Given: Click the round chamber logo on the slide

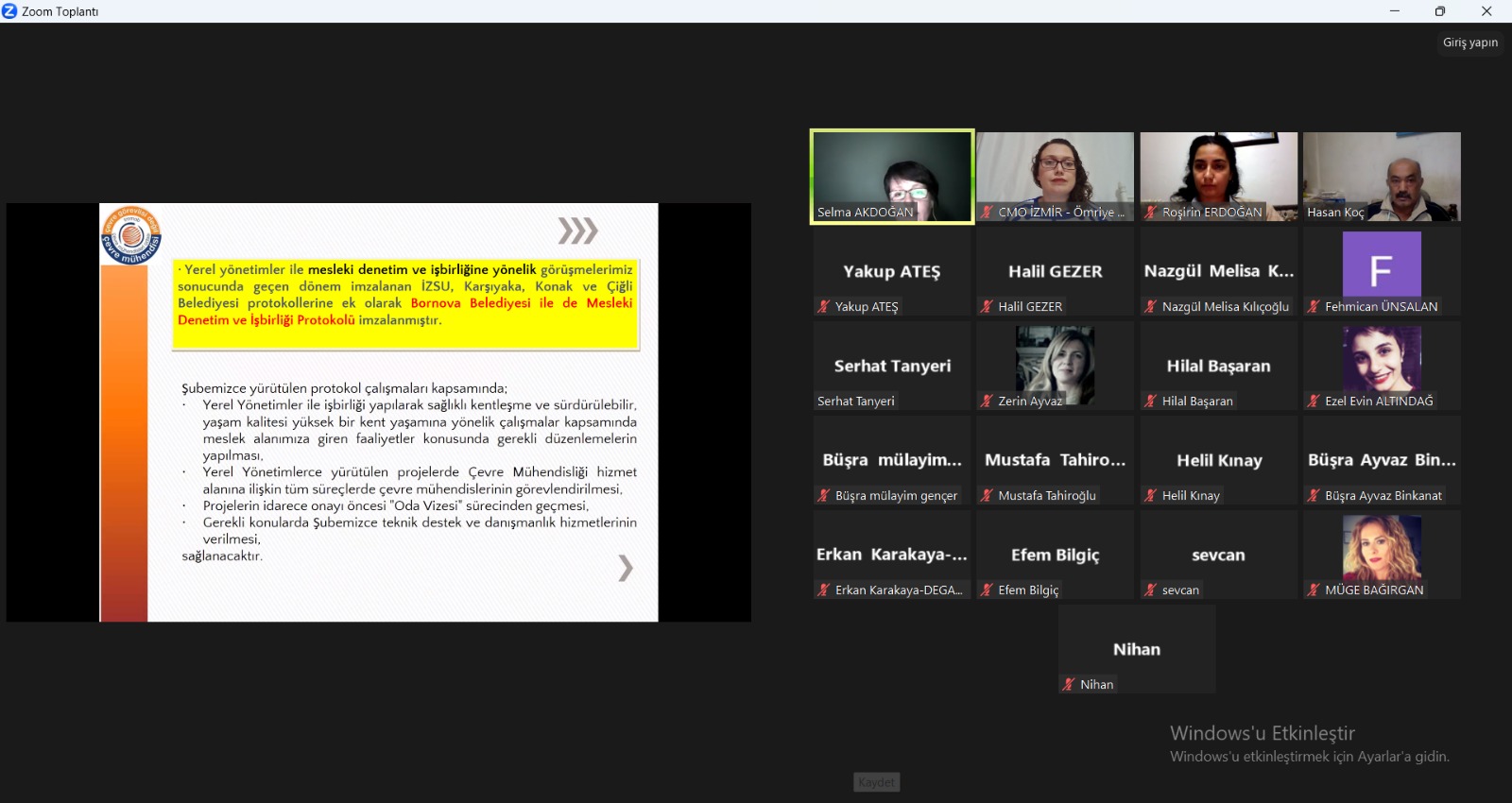Looking at the screenshot, I should tap(131, 234).
